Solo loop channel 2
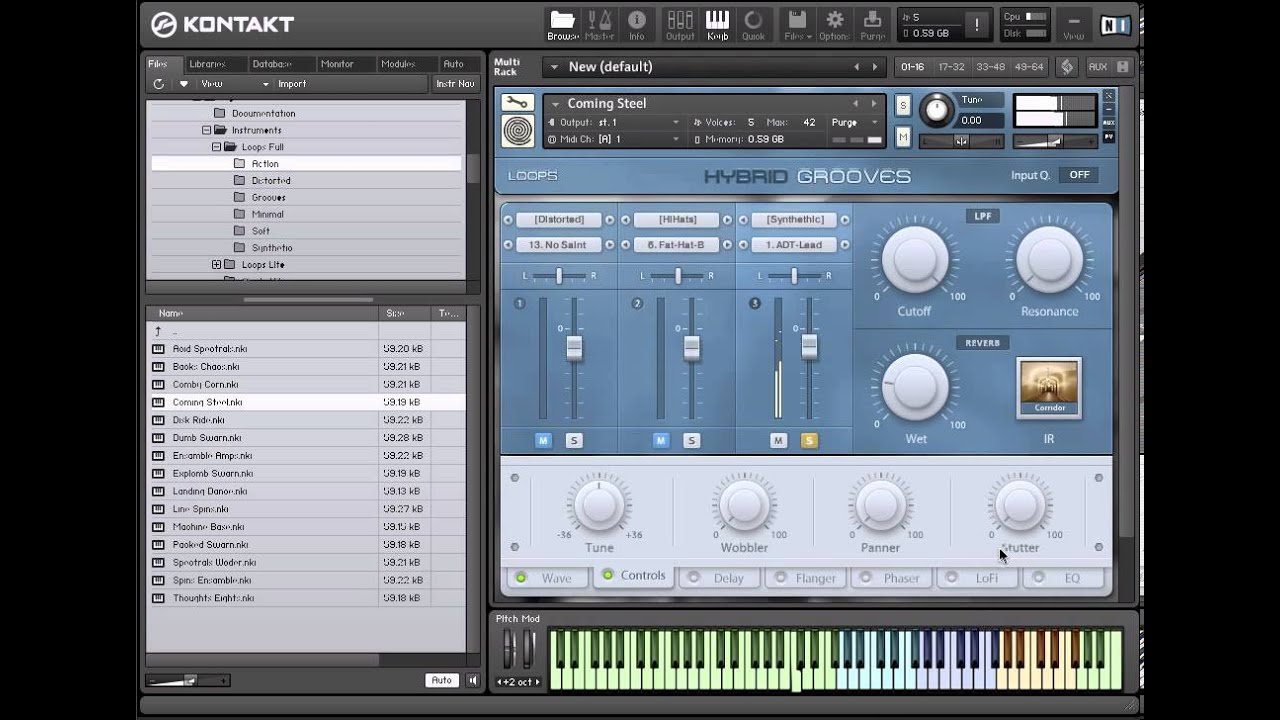Viewport: 1280px width, 720px height. click(x=691, y=440)
